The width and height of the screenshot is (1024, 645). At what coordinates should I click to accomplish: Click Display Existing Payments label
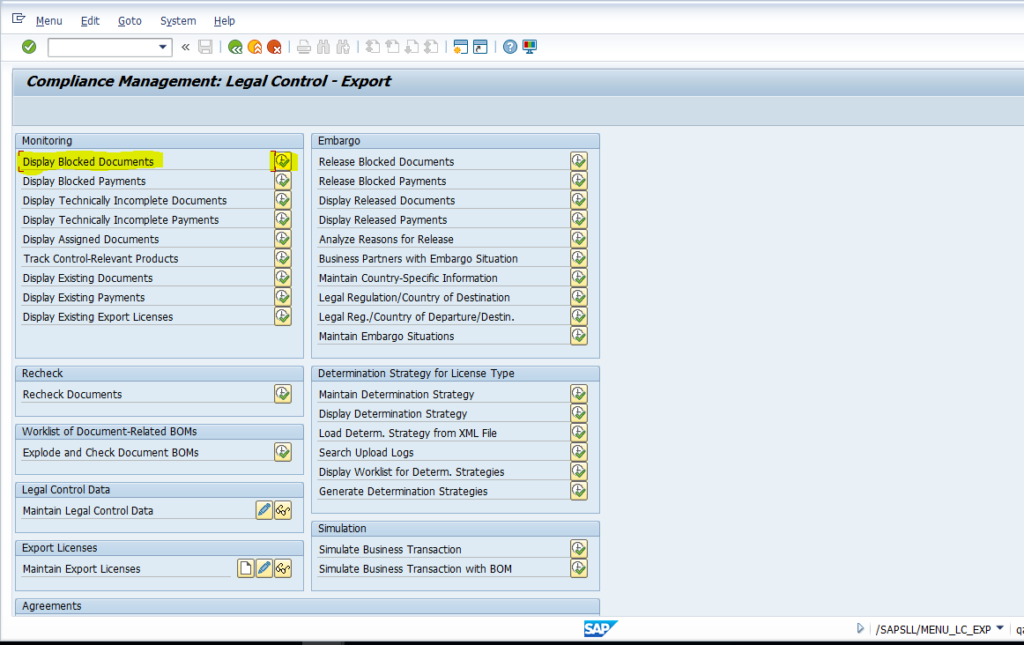click(84, 298)
